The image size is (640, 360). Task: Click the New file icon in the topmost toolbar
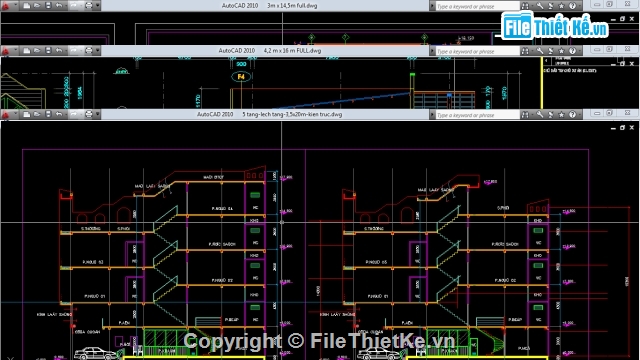pos(27,5)
